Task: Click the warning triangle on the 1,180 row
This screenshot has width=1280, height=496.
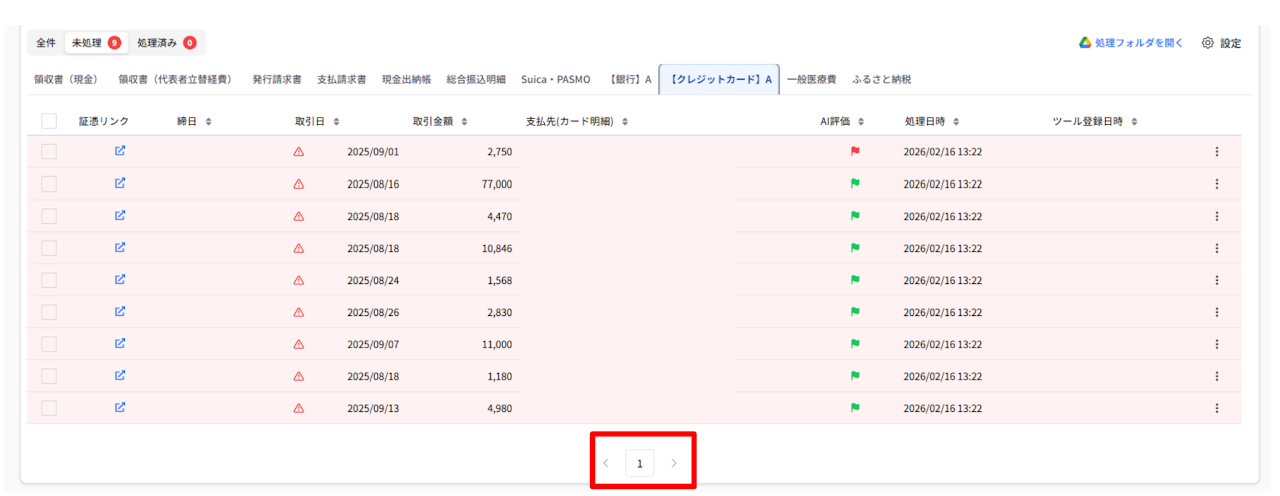Action: click(x=298, y=376)
